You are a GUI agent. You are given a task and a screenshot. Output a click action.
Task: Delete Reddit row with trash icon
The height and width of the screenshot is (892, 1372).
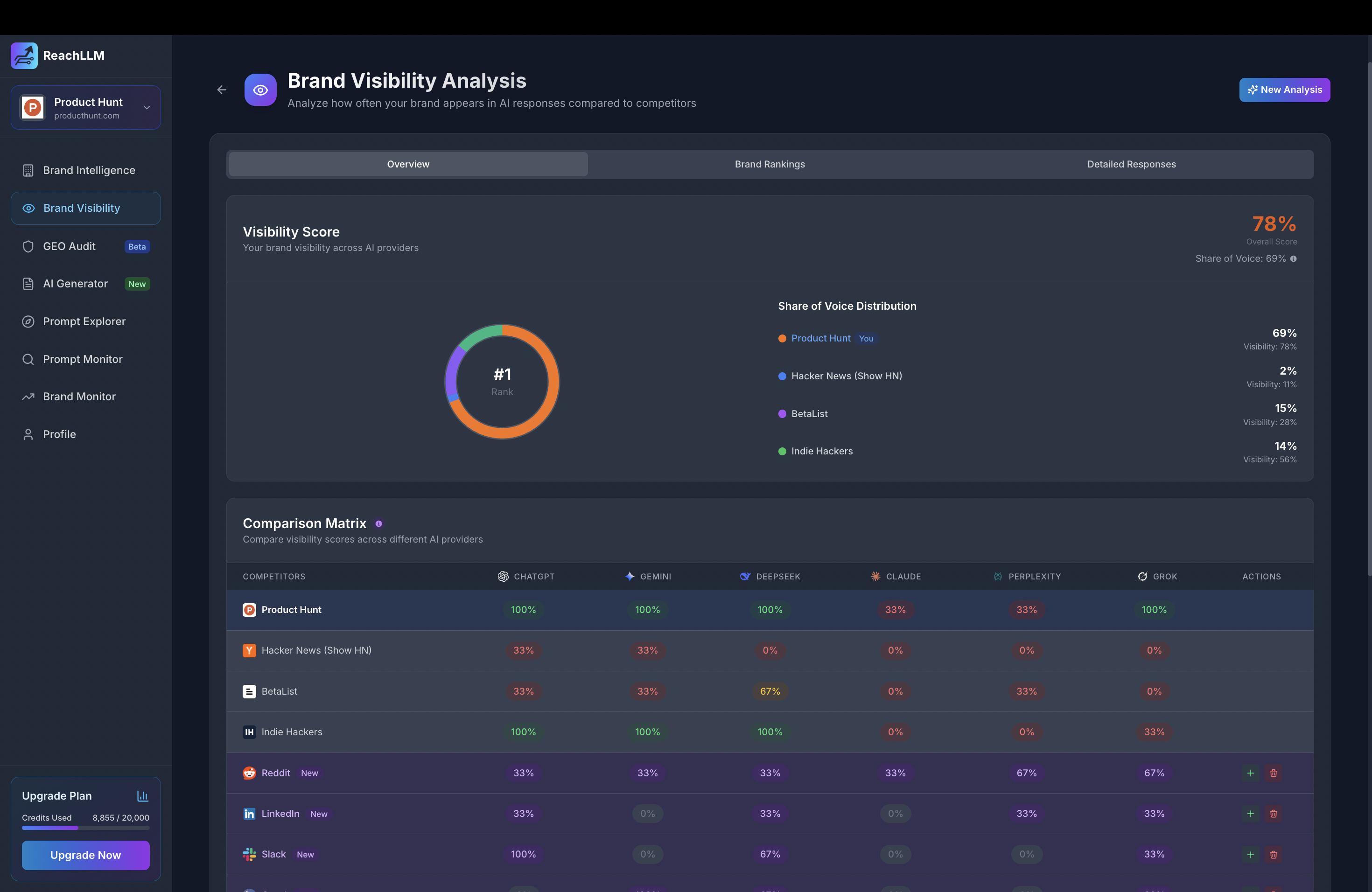[1274, 774]
